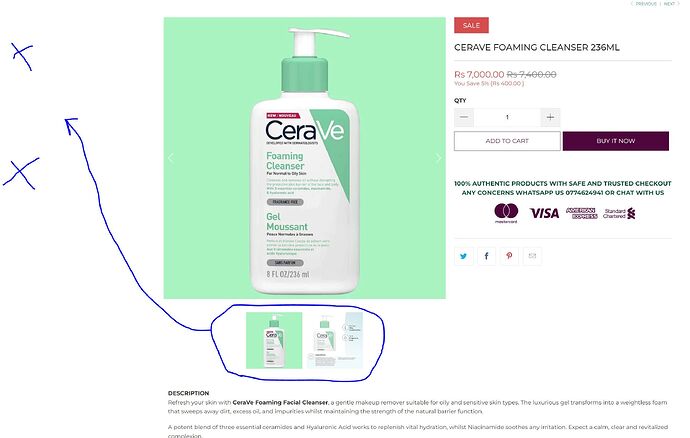
Task: Click the Visa payment logo
Action: click(544, 213)
